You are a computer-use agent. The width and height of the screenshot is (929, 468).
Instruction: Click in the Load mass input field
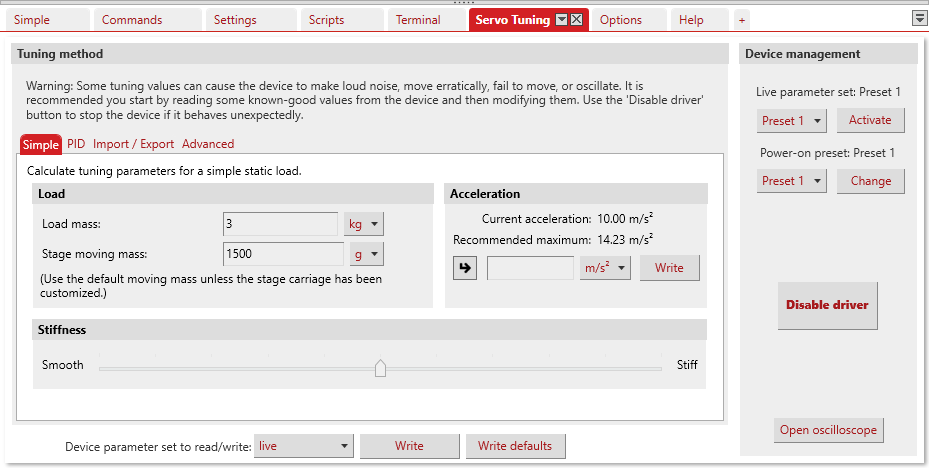[280, 225]
